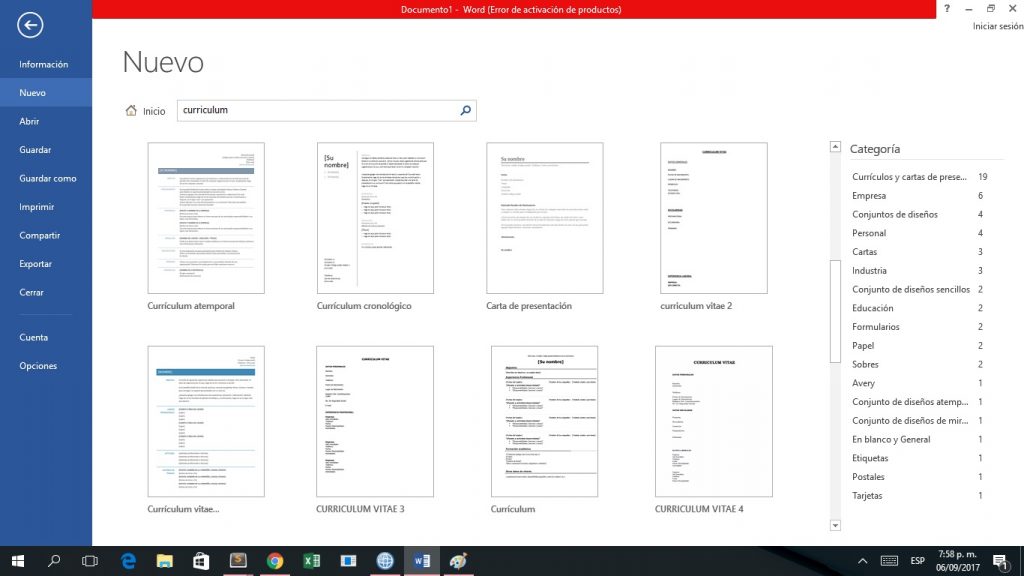Click the template list scrollbar thumb

coord(835,311)
